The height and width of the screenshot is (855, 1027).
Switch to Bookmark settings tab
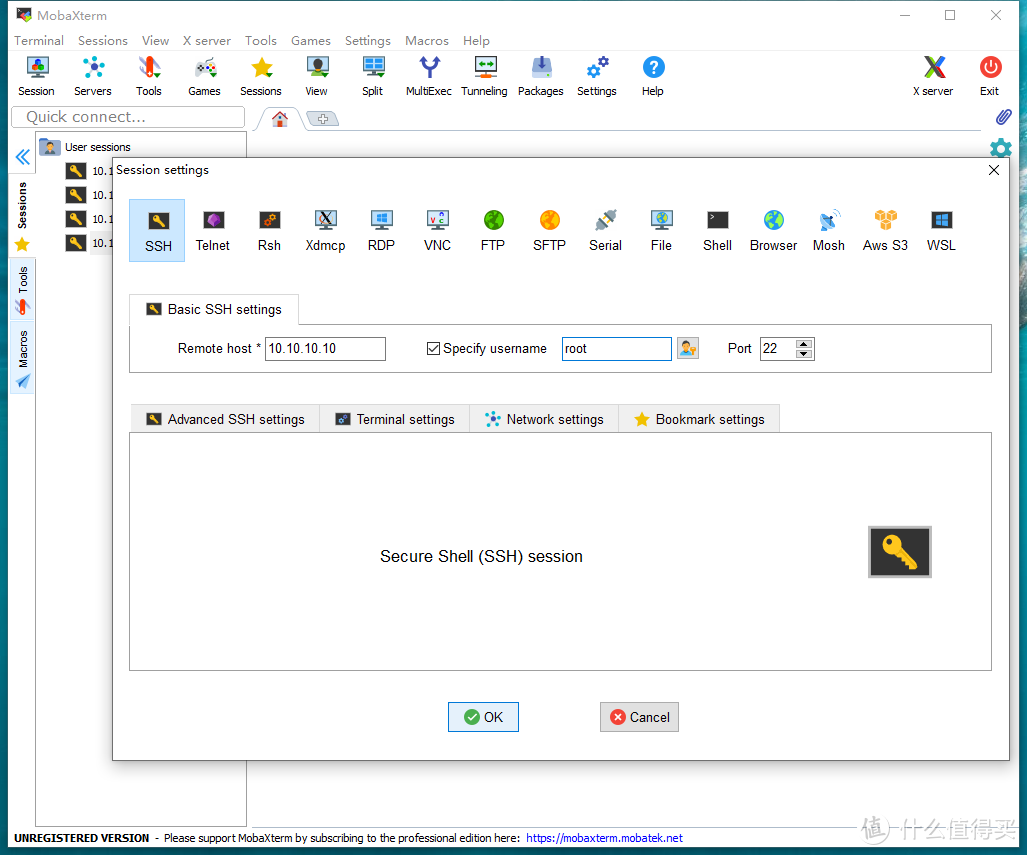(700, 419)
